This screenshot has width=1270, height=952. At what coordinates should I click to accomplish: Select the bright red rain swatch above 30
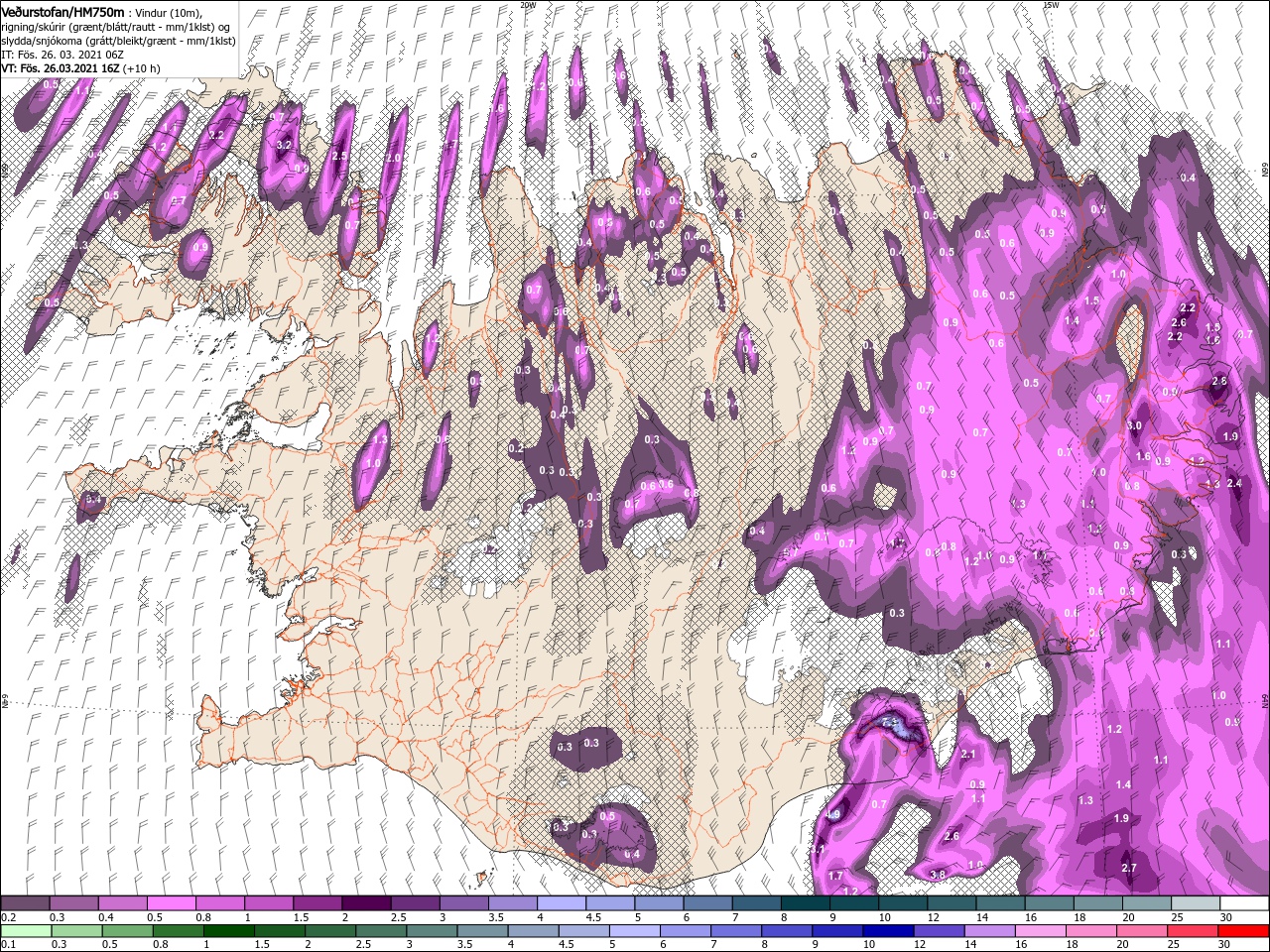pos(1244,931)
